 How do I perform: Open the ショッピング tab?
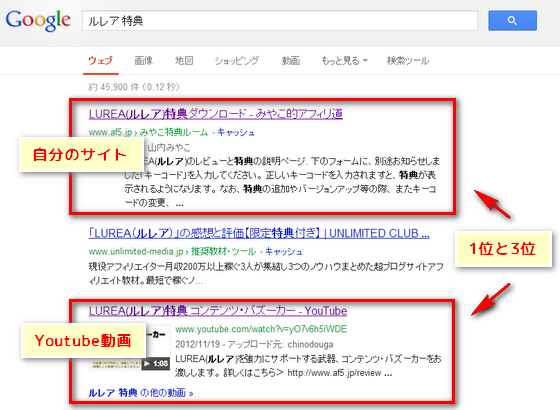coord(237,61)
